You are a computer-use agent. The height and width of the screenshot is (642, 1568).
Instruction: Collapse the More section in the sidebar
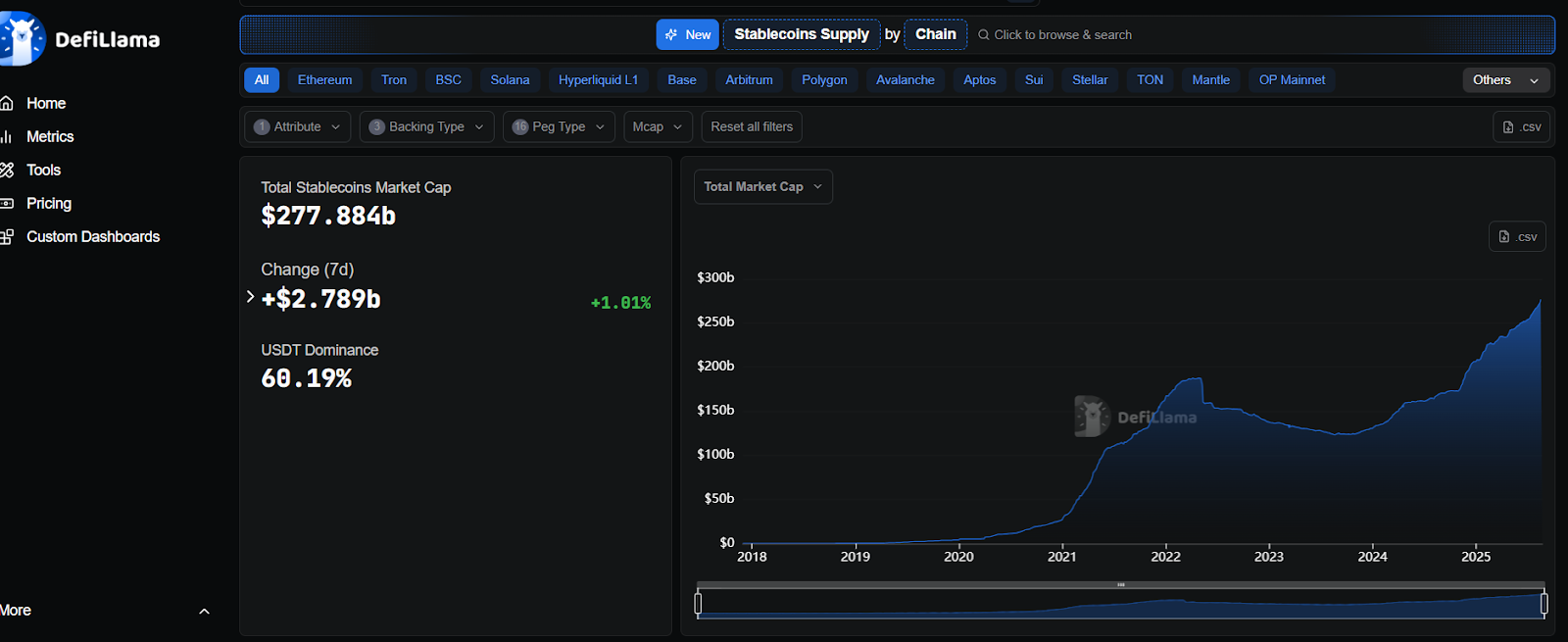[204, 611]
